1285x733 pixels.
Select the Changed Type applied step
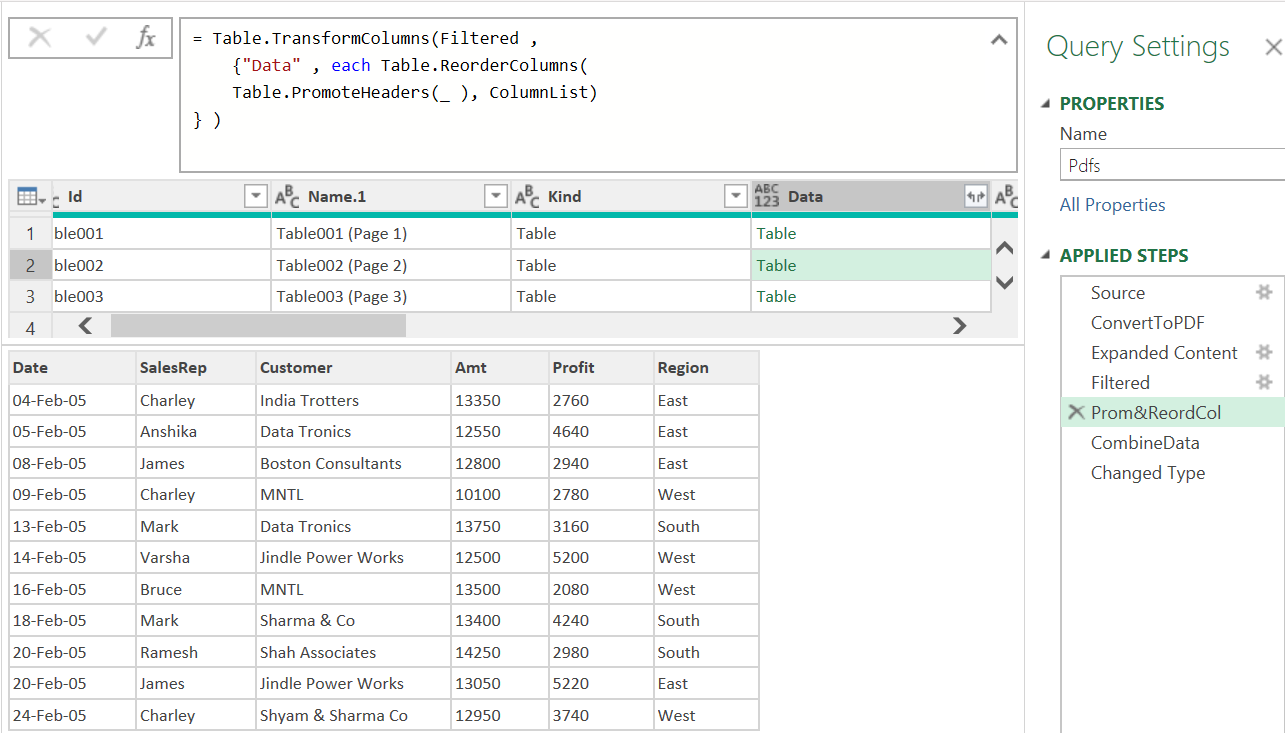[x=1148, y=473]
